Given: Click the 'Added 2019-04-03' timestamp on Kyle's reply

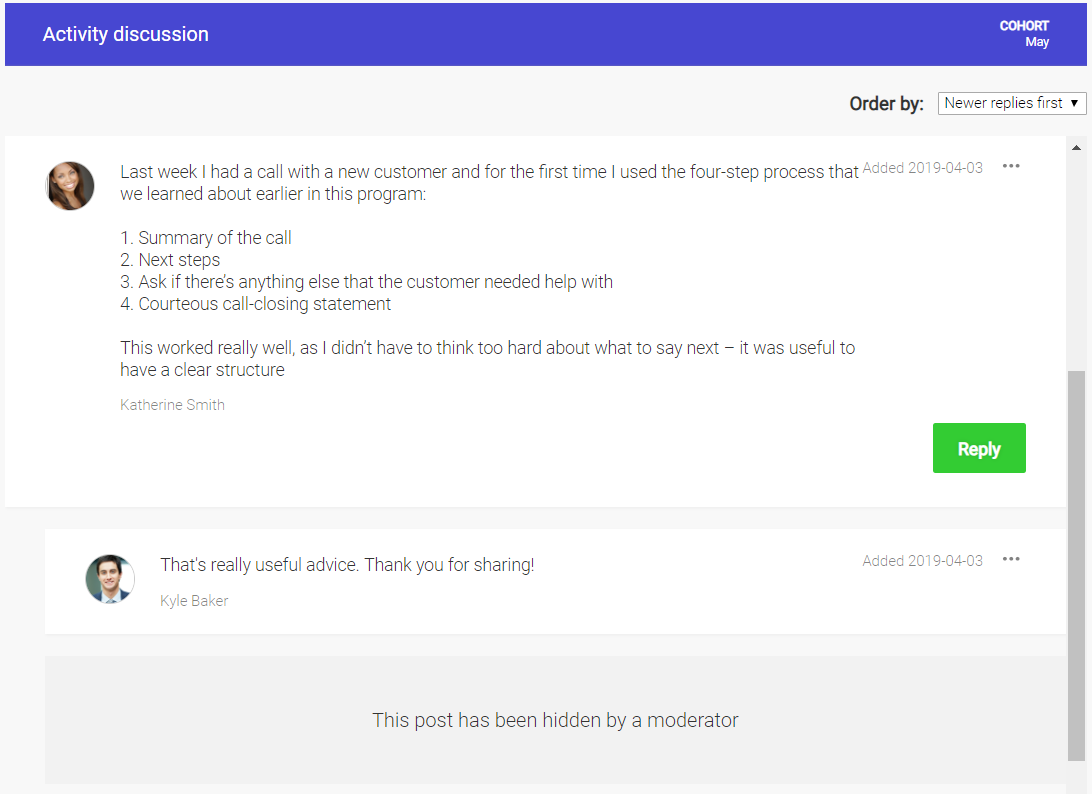Looking at the screenshot, I should (922, 560).
